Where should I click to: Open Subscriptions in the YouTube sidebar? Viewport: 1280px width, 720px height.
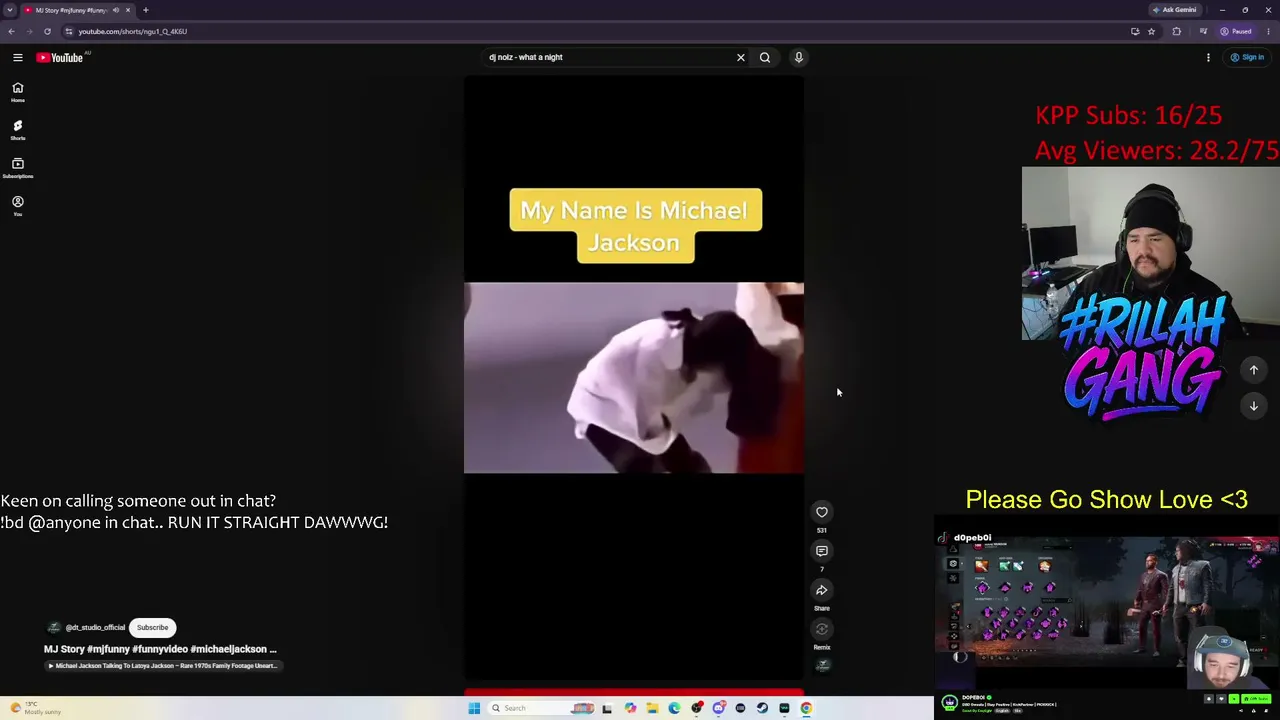[17, 168]
